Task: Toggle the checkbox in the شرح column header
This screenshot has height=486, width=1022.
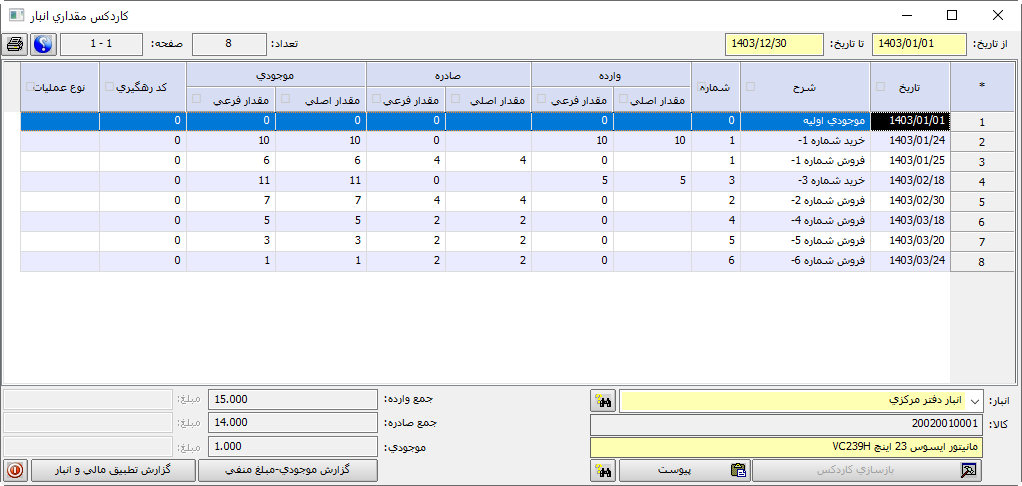Action: [x=750, y=86]
